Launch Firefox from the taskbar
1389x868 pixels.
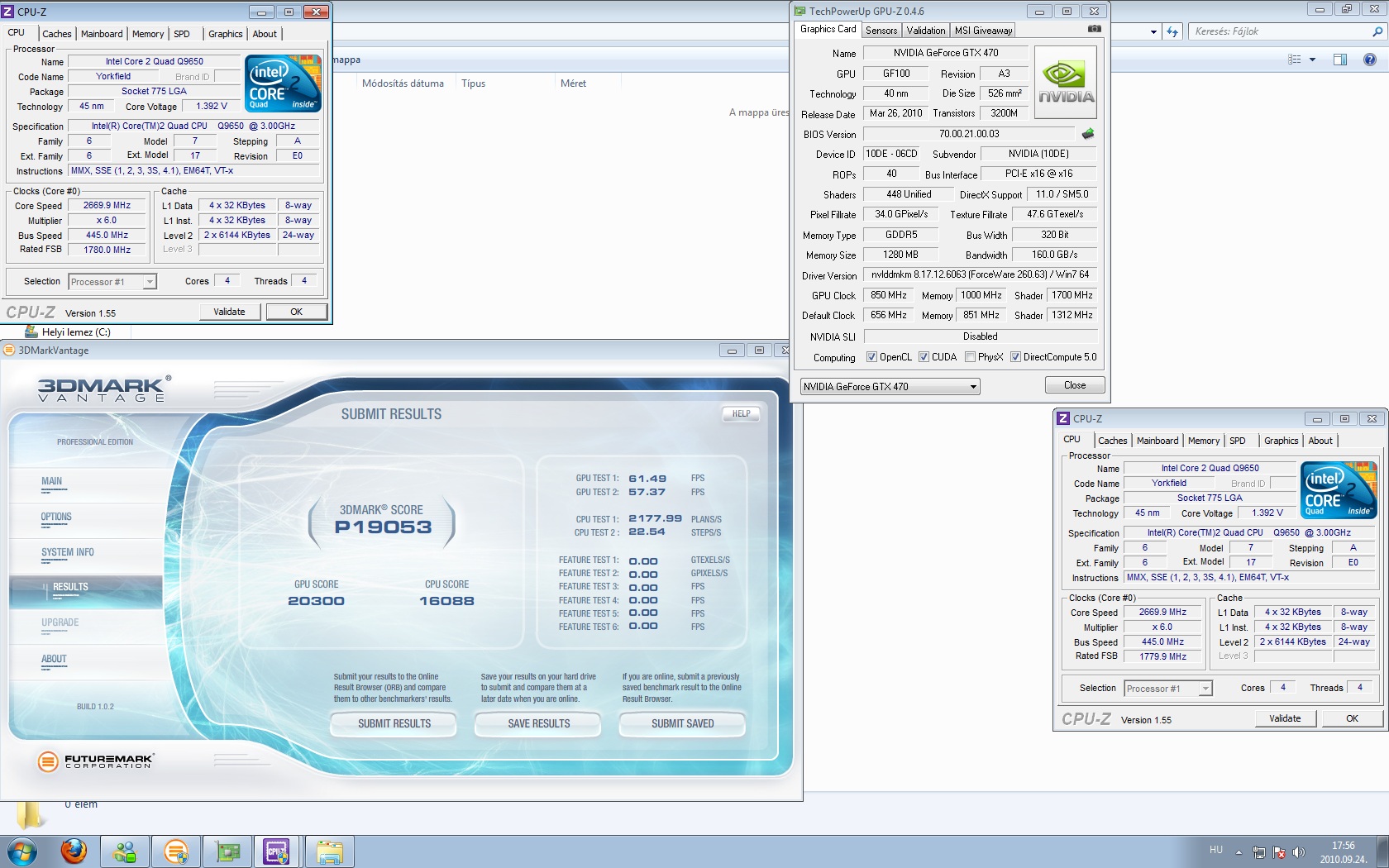click(74, 851)
